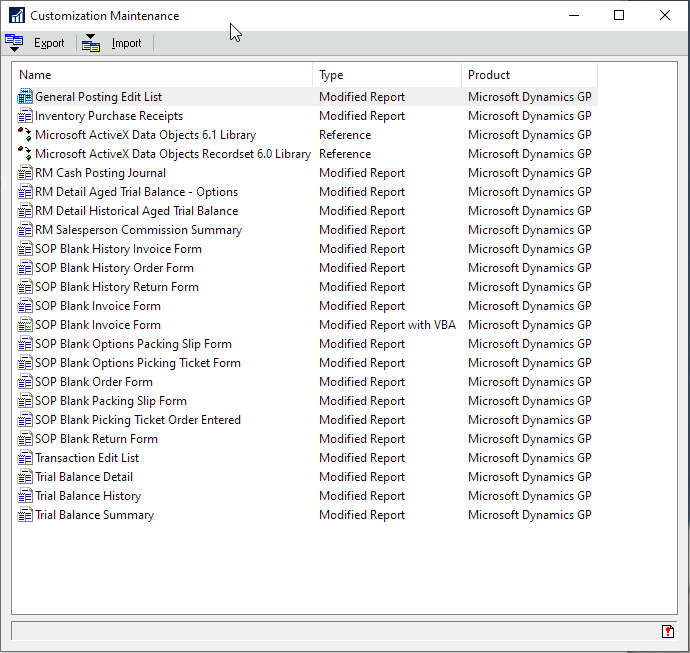
Task: Click the SOP Blank Order Form icon
Action: (x=25, y=382)
